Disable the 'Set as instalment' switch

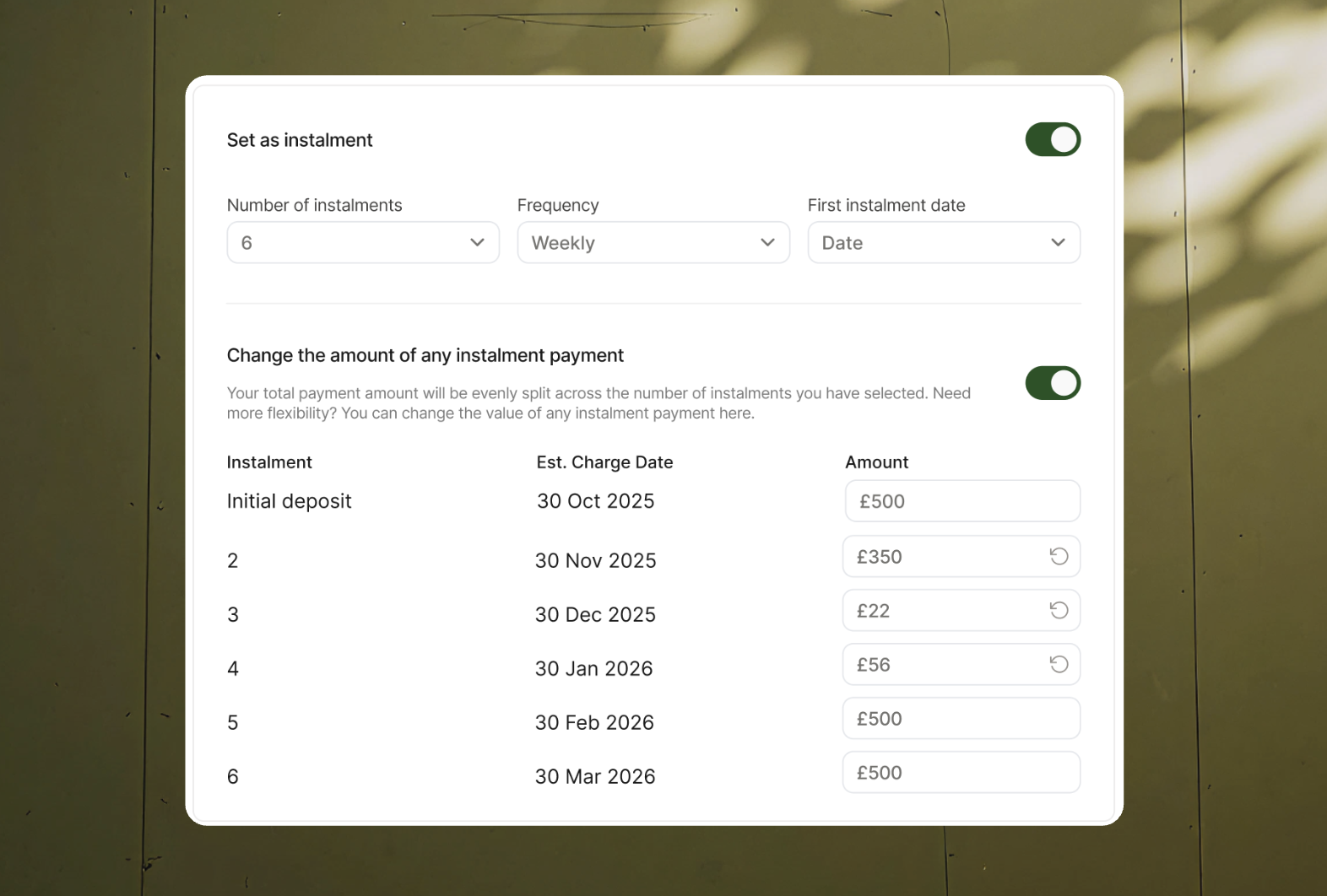coord(1052,139)
